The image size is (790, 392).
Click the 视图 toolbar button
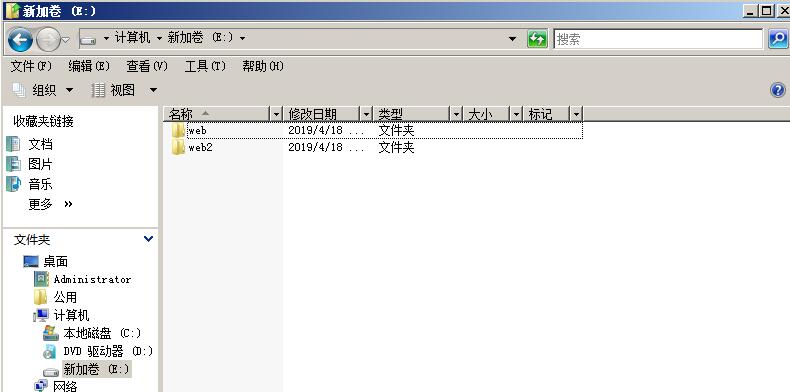pos(114,90)
